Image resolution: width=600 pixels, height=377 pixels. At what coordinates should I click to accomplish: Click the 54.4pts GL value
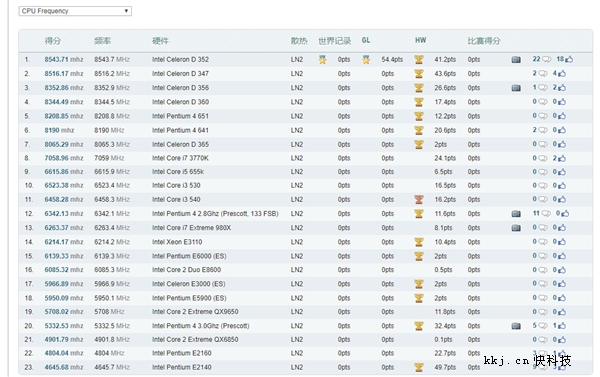pos(392,59)
